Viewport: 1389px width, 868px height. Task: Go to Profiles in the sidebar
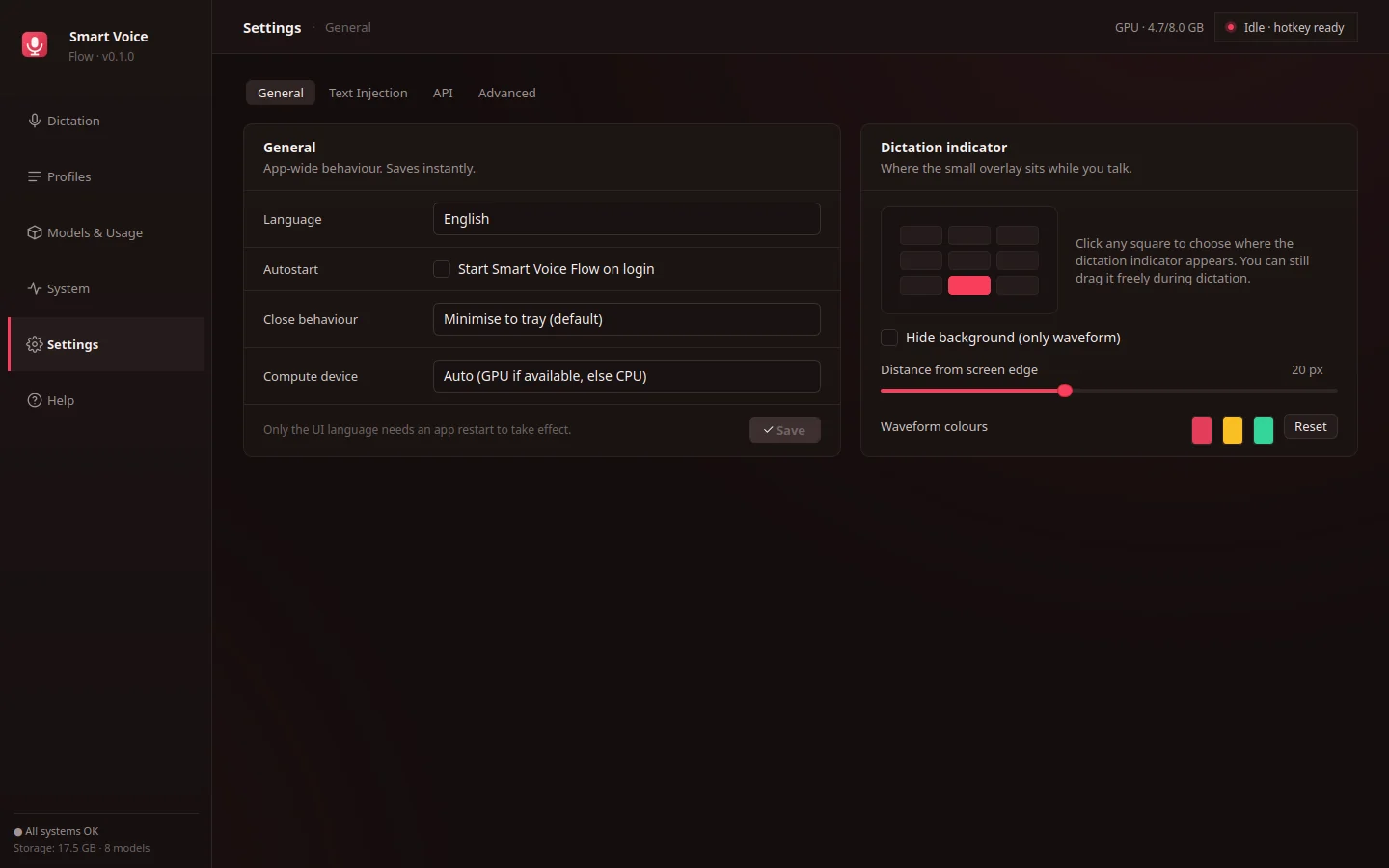[106, 176]
